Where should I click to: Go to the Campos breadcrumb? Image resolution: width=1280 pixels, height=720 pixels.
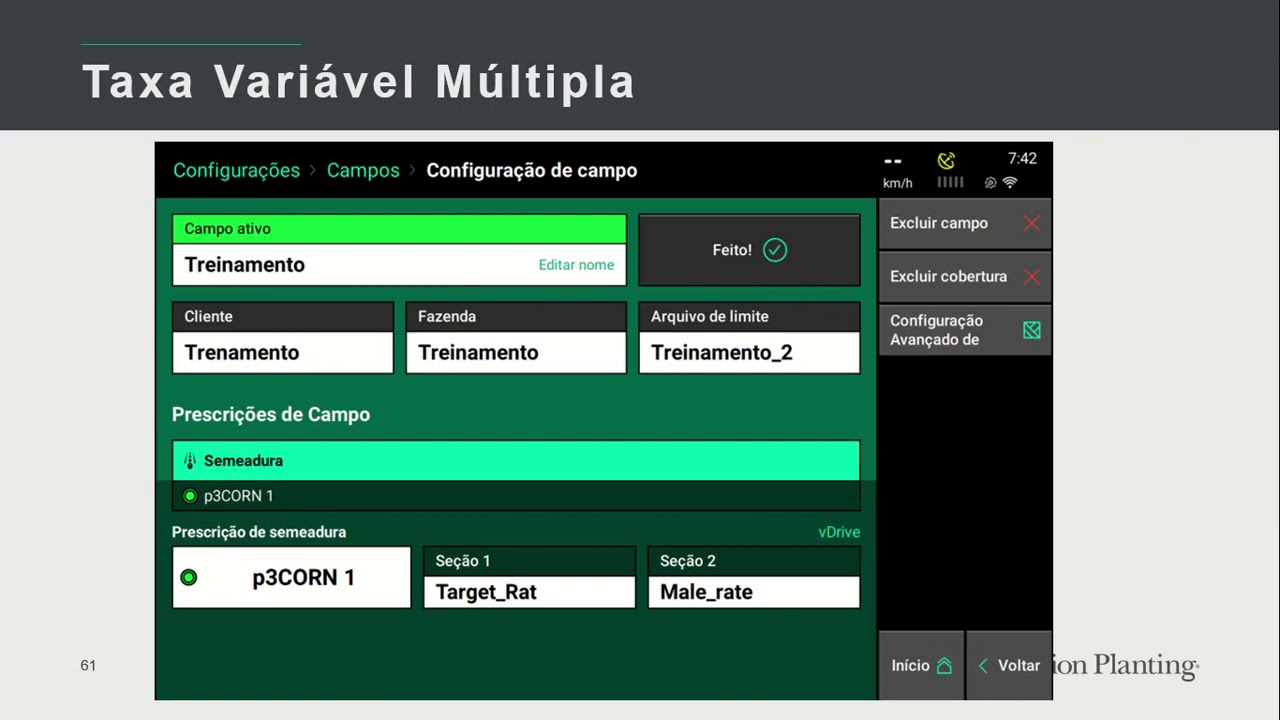click(363, 170)
